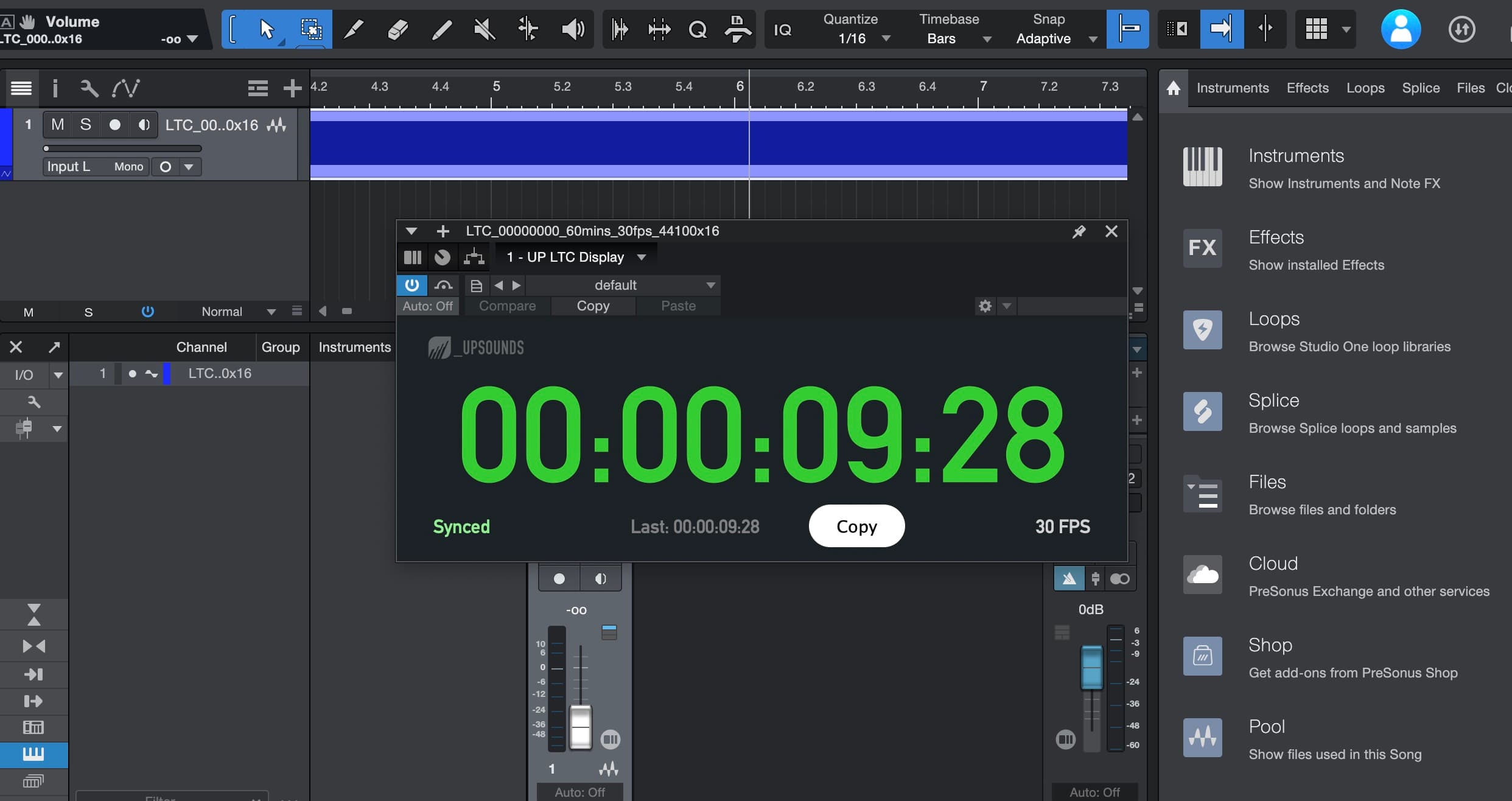This screenshot has height=801, width=1512.
Task: Click the Browser home icon
Action: 1174,88
